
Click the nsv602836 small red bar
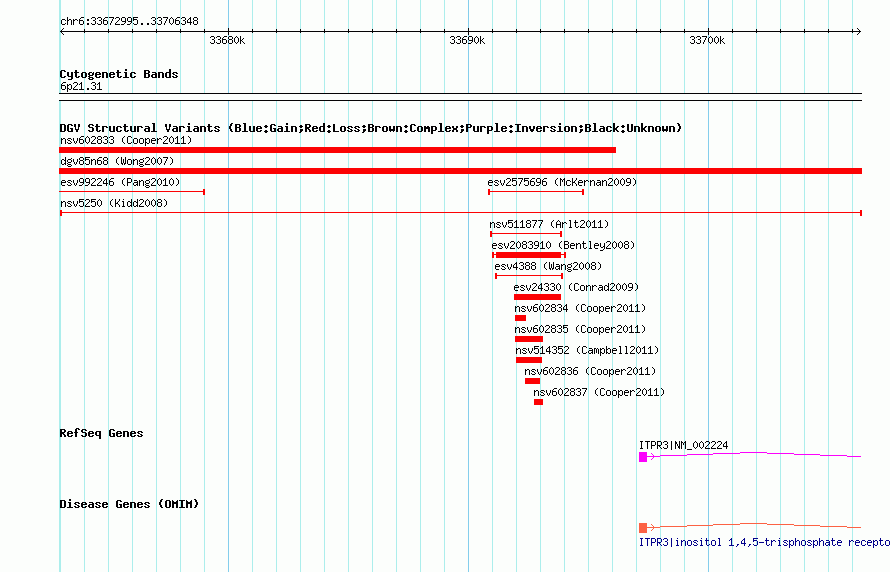[x=532, y=381]
